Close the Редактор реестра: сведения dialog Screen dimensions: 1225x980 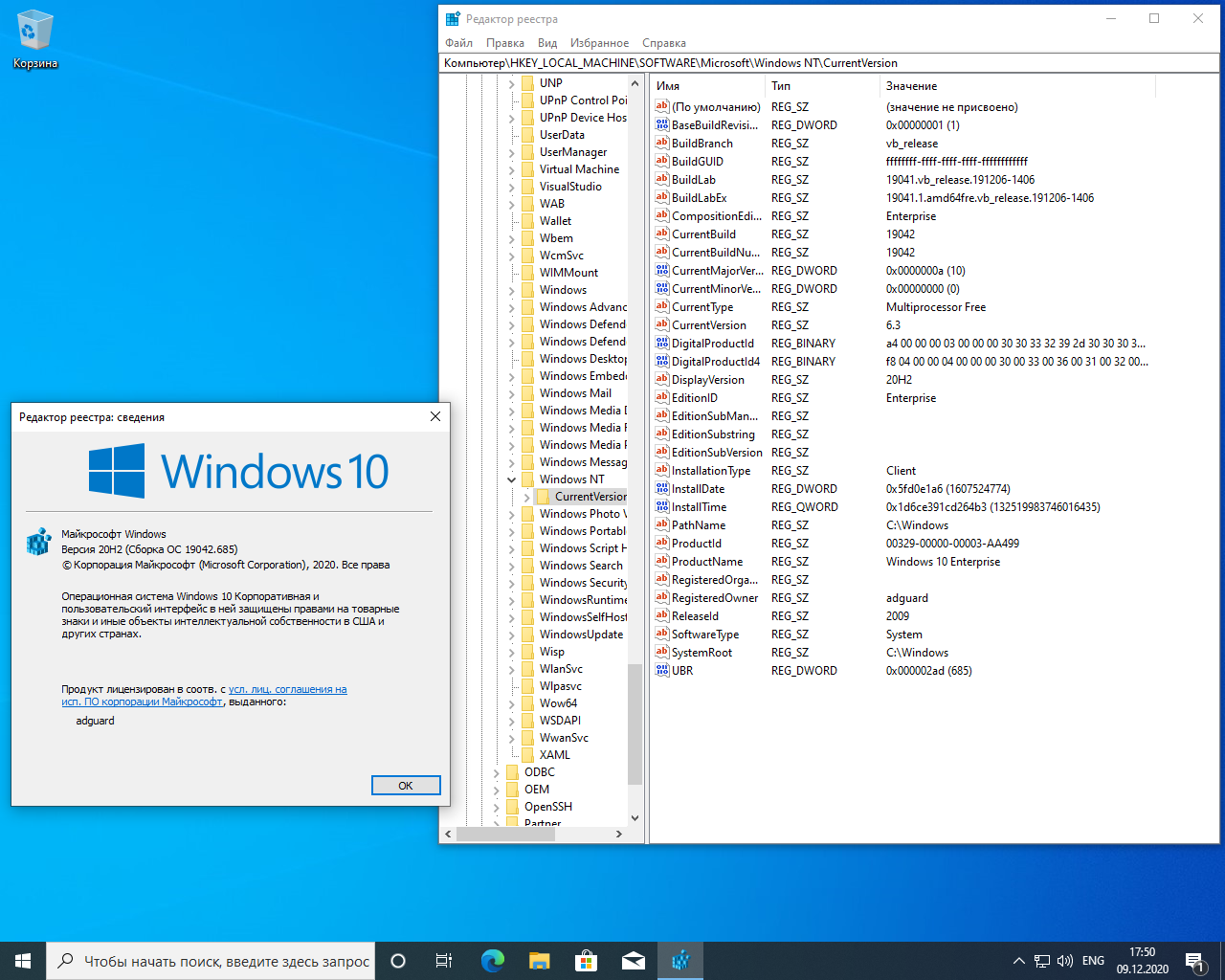435,416
